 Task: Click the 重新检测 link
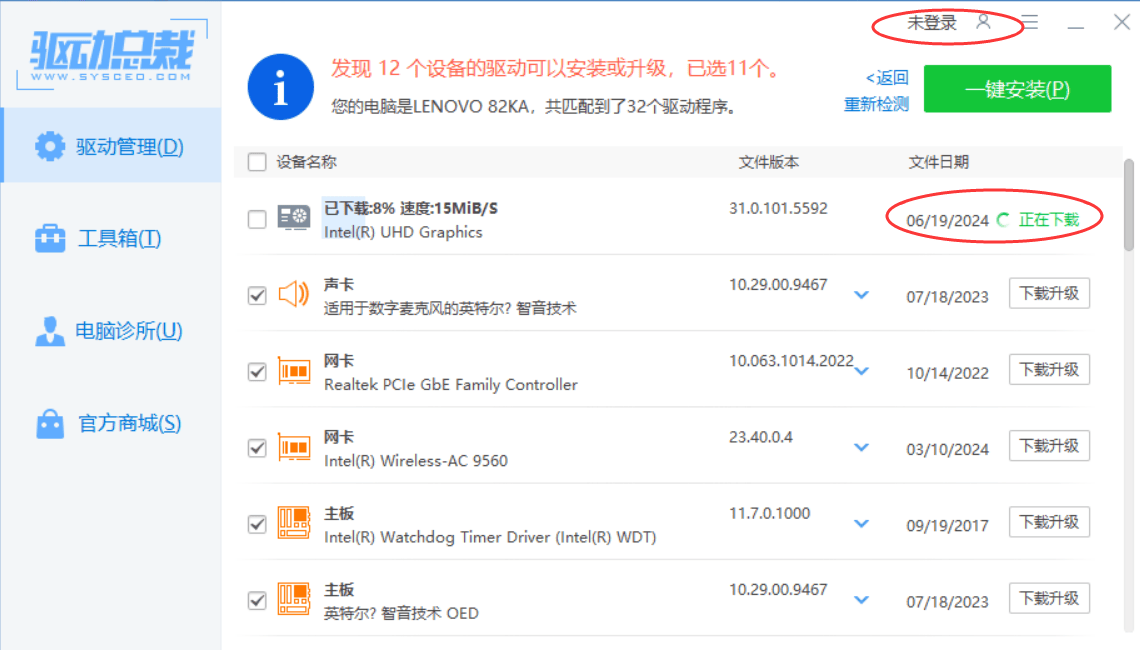pos(876,105)
